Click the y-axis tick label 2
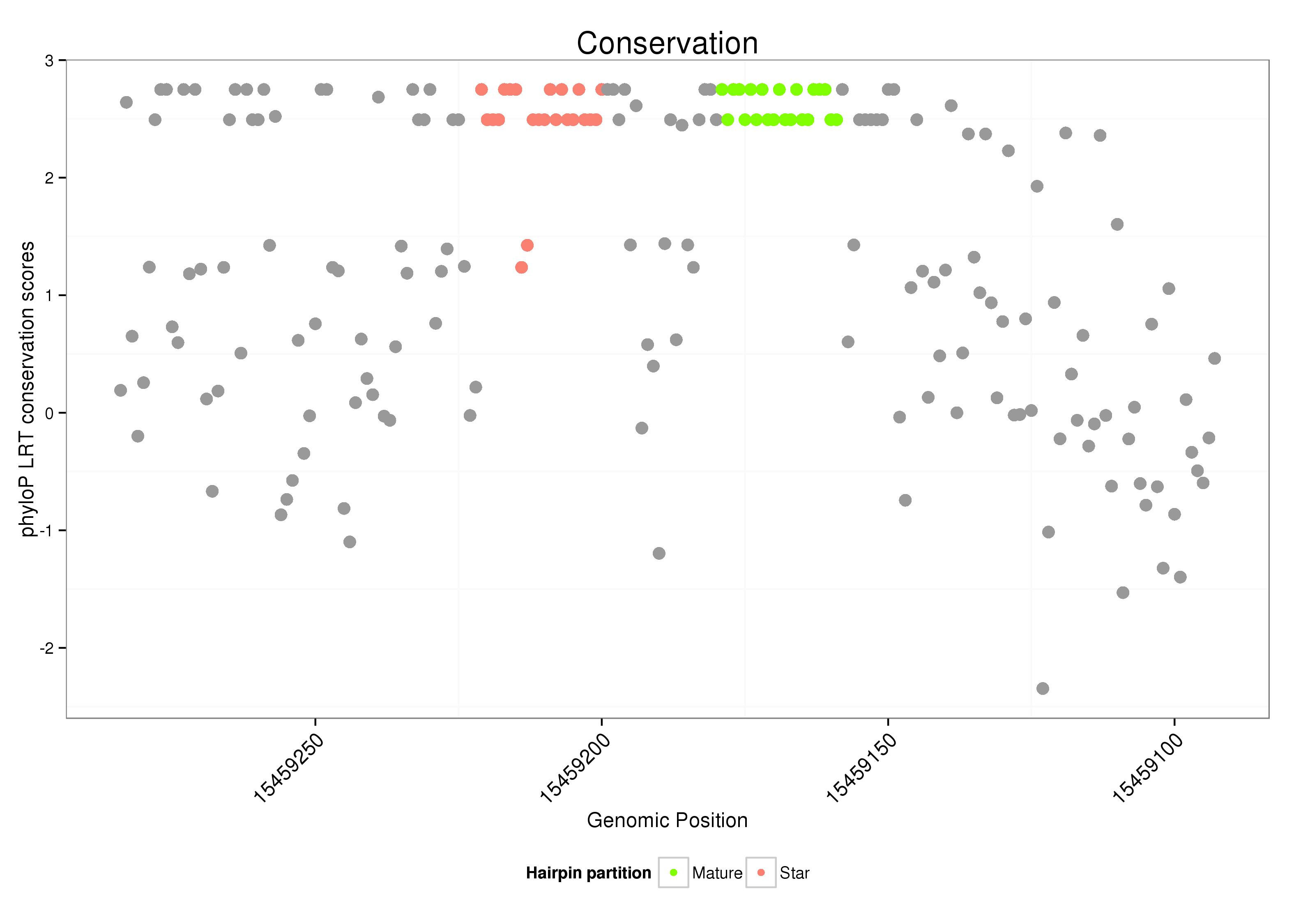Viewport: 1294px width, 924px height. (50, 178)
